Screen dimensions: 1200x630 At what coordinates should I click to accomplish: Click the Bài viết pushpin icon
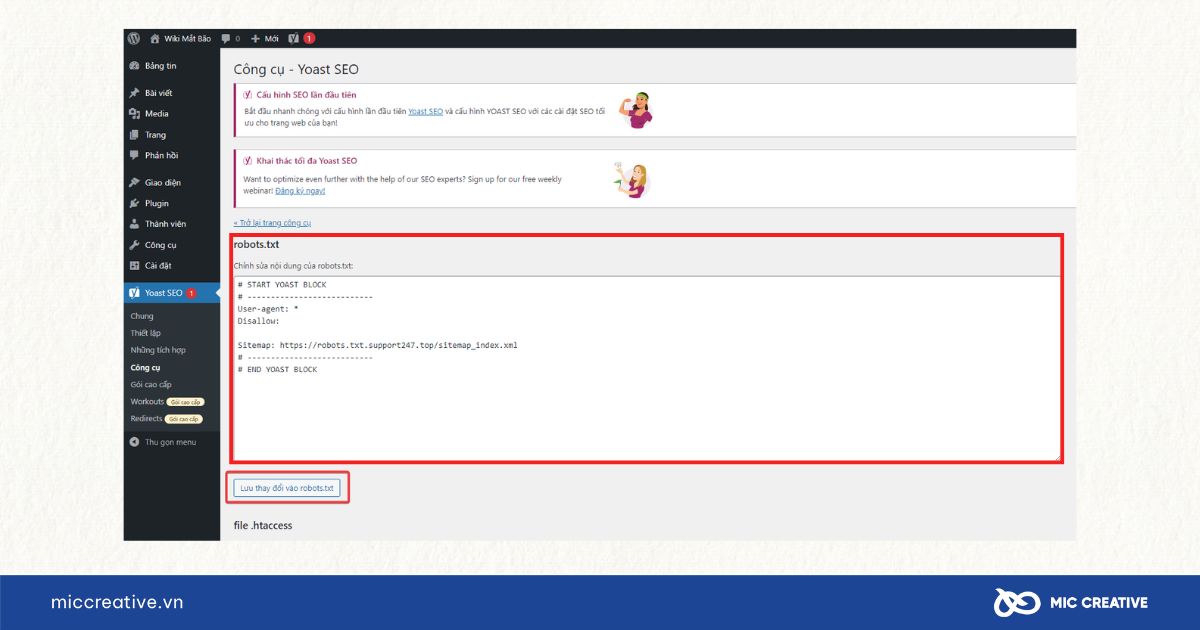134,93
